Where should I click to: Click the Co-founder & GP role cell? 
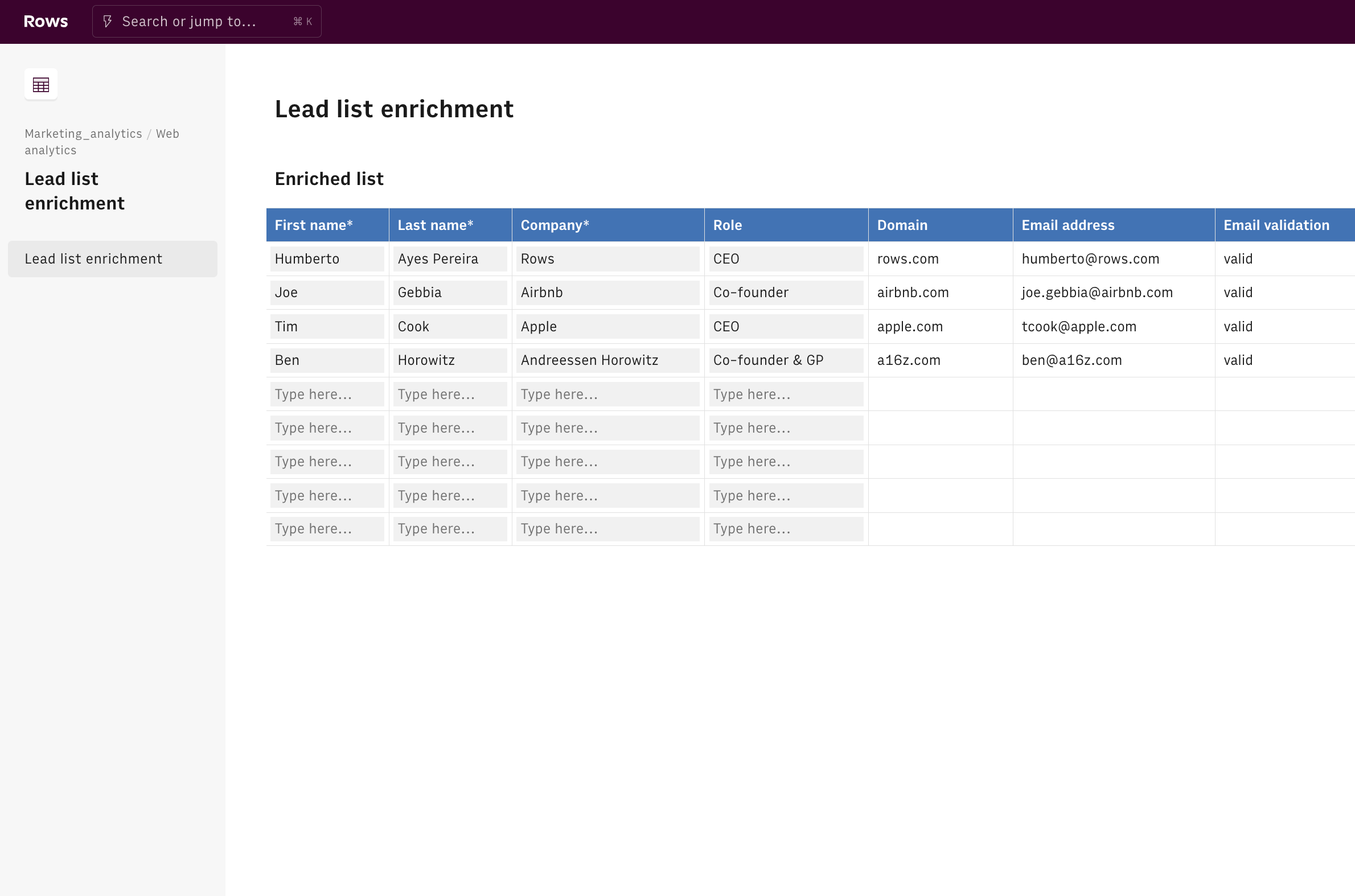click(x=786, y=360)
